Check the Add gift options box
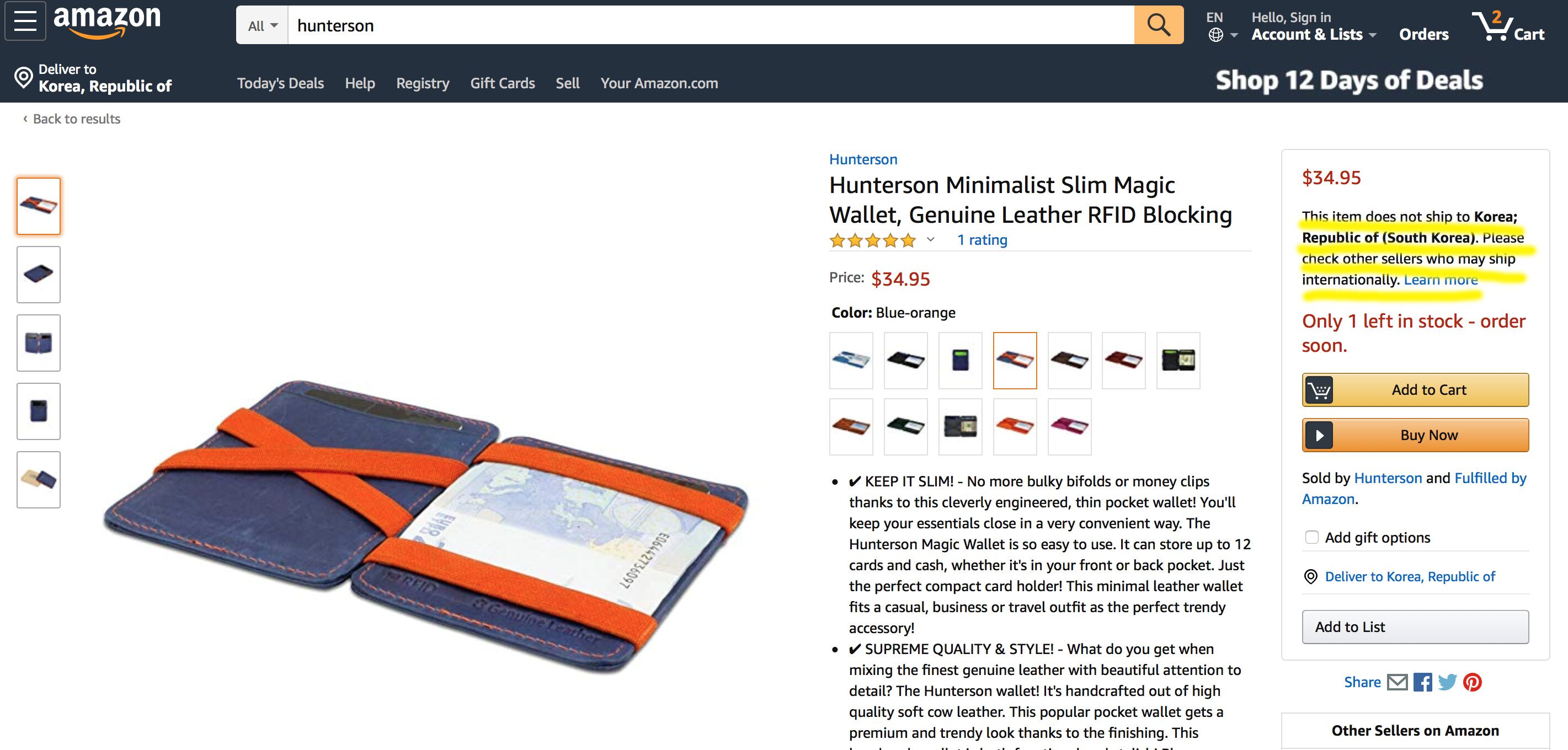 tap(1312, 537)
